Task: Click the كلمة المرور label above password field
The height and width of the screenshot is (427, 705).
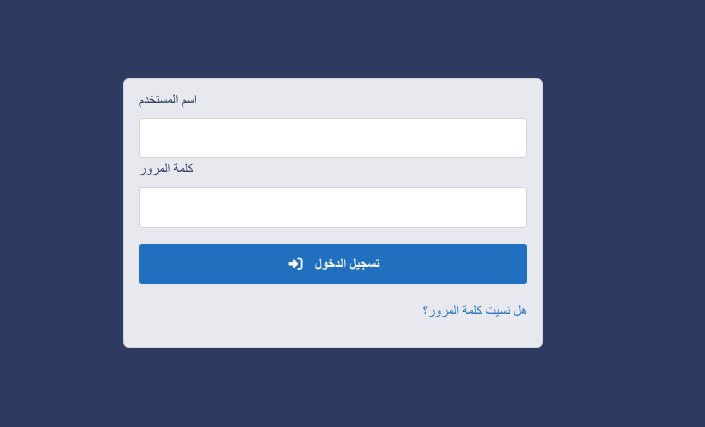Action: tap(166, 169)
